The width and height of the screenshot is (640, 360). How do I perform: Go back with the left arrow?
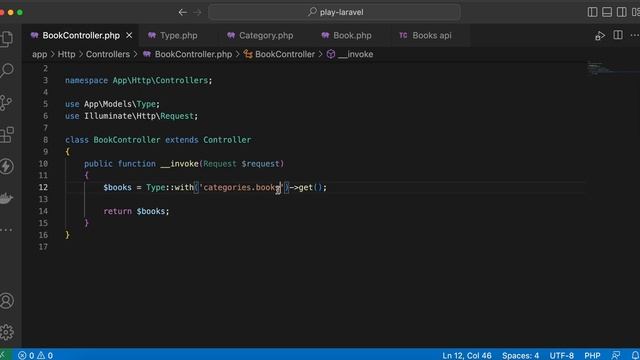[x=182, y=12]
